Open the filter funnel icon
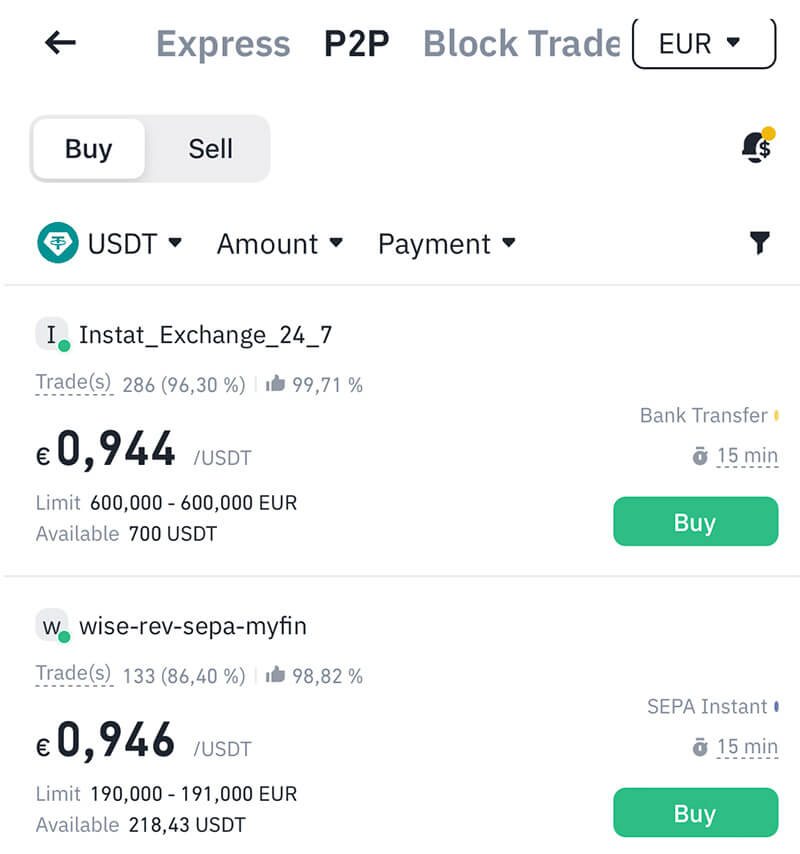Image resolution: width=800 pixels, height=854 pixels. tap(760, 243)
